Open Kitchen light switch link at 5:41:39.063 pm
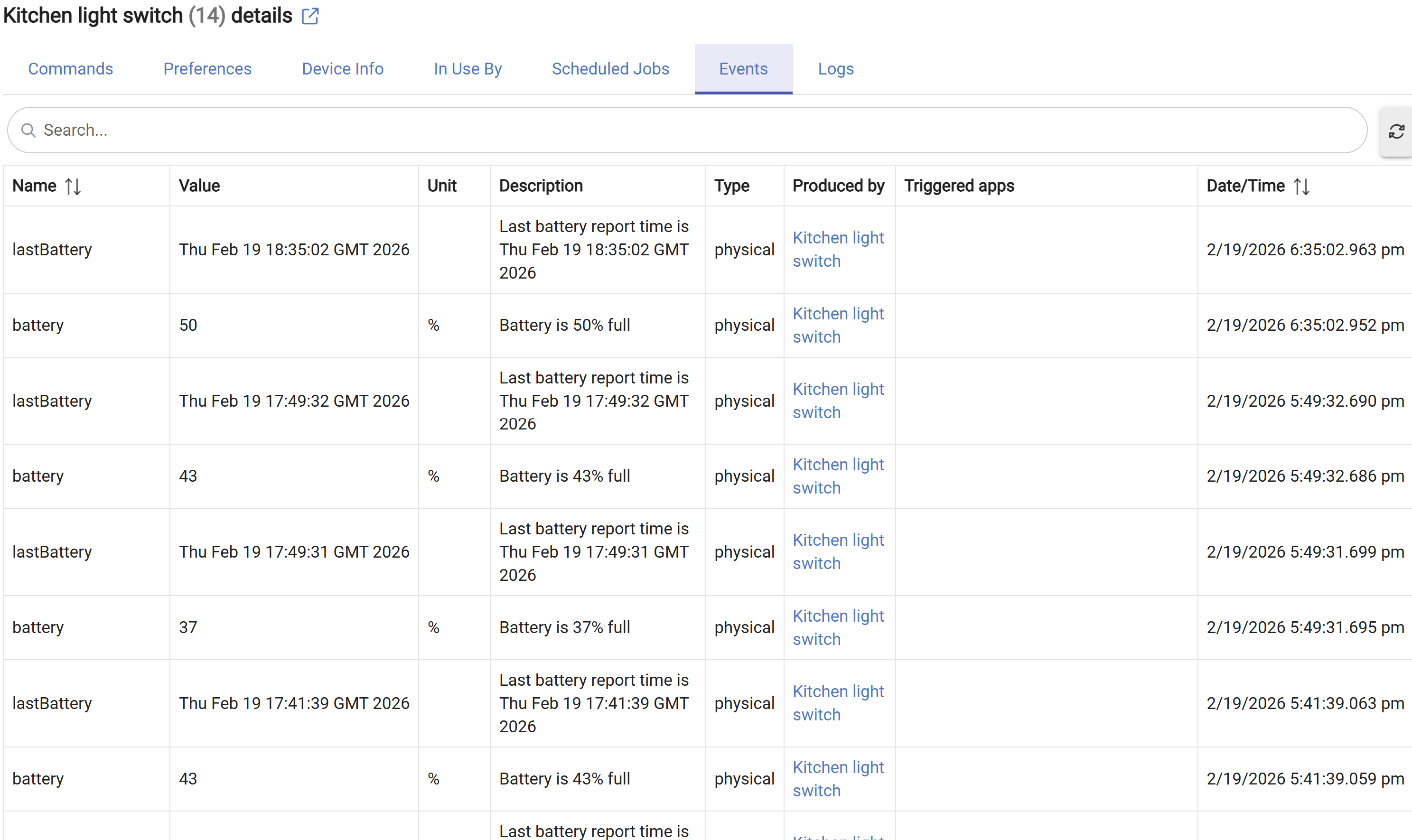Viewport: 1412px width, 840px height. point(838,703)
